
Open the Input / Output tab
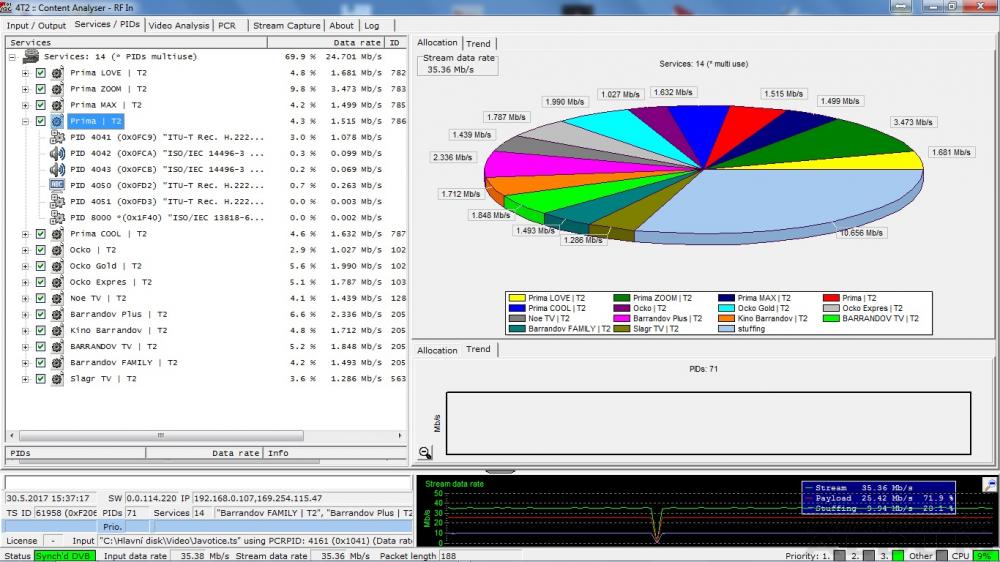pyautogui.click(x=36, y=26)
